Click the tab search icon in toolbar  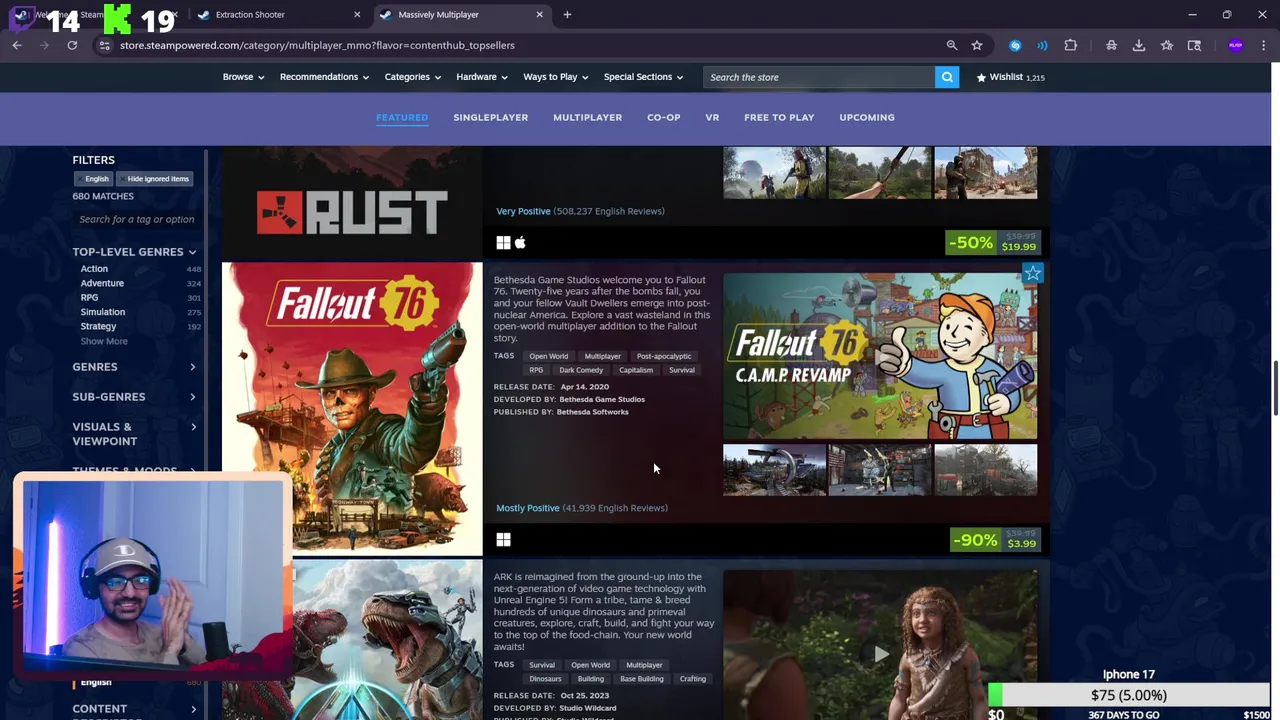tap(1194, 45)
